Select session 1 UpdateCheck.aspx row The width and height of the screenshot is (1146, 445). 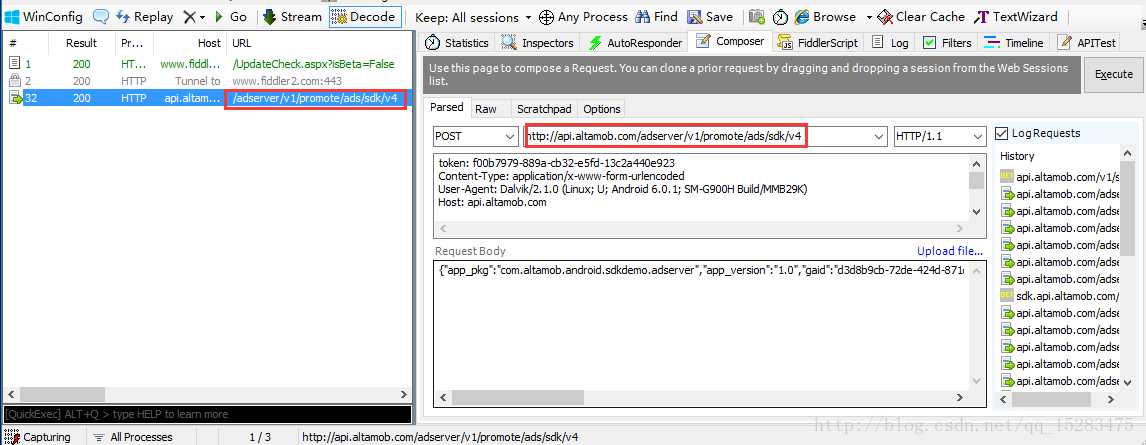(208, 64)
